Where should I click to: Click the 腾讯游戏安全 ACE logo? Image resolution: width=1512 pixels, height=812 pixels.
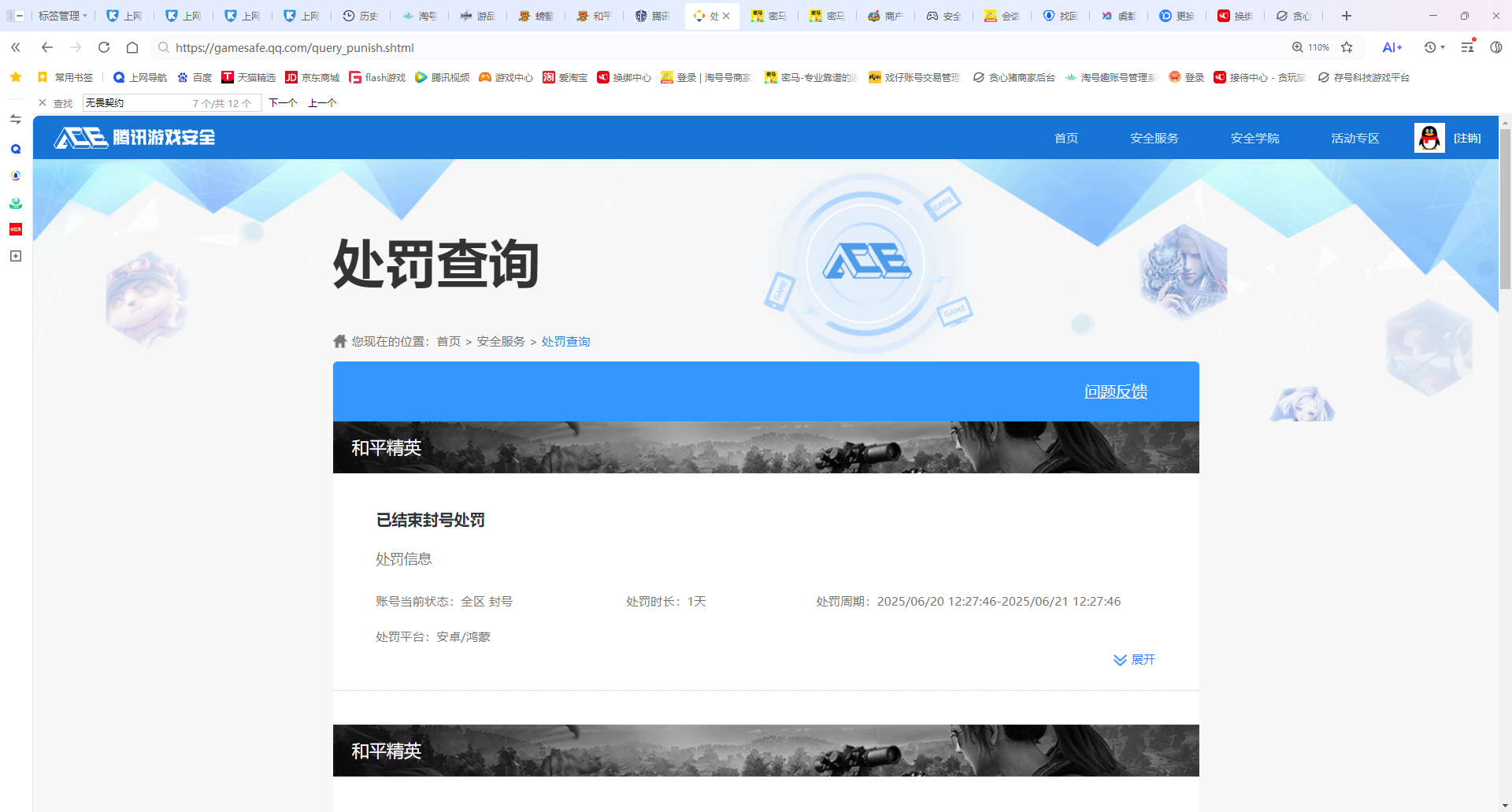(132, 137)
